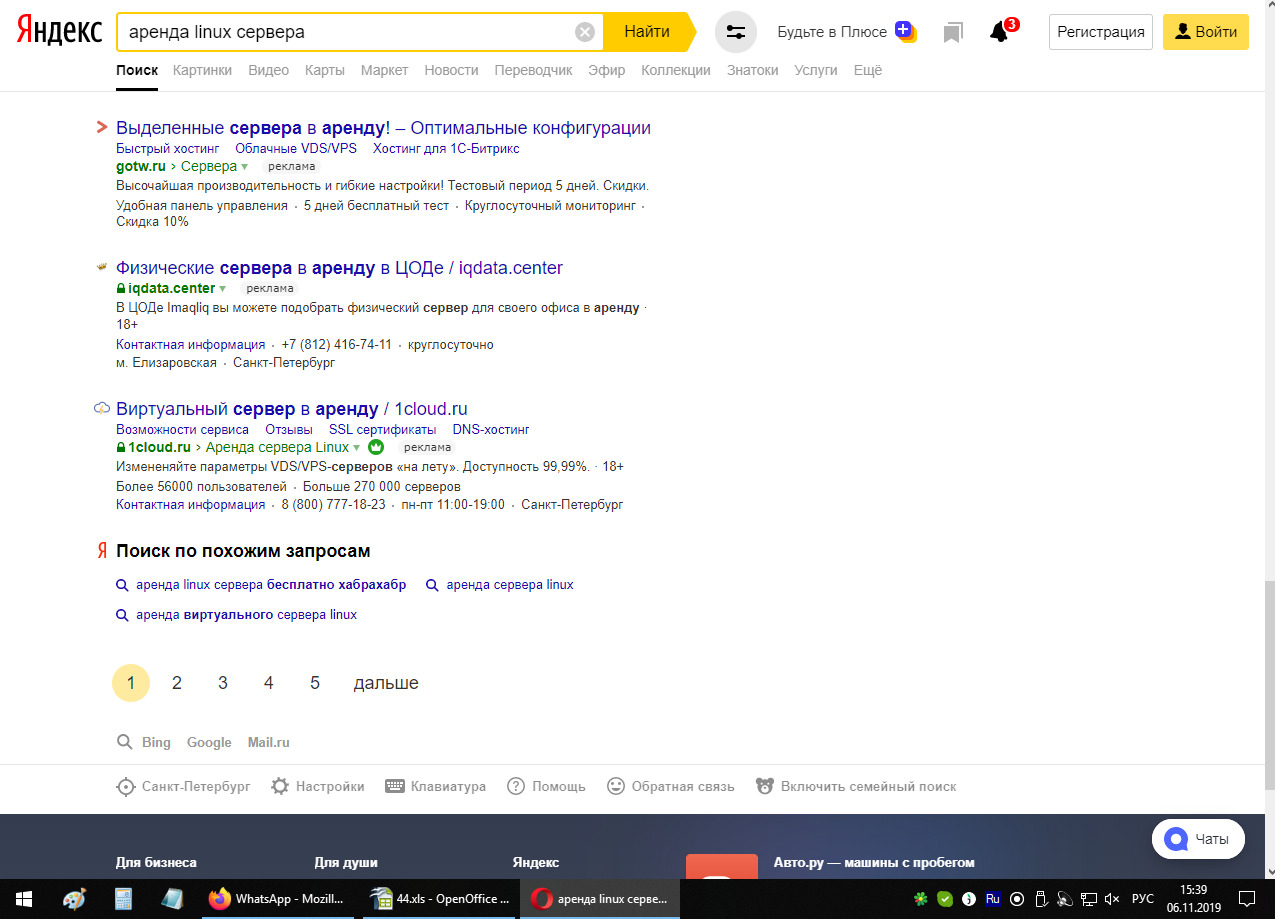This screenshot has height=919, width=1275.
Task: Click the дальше next page link
Action: (x=386, y=683)
